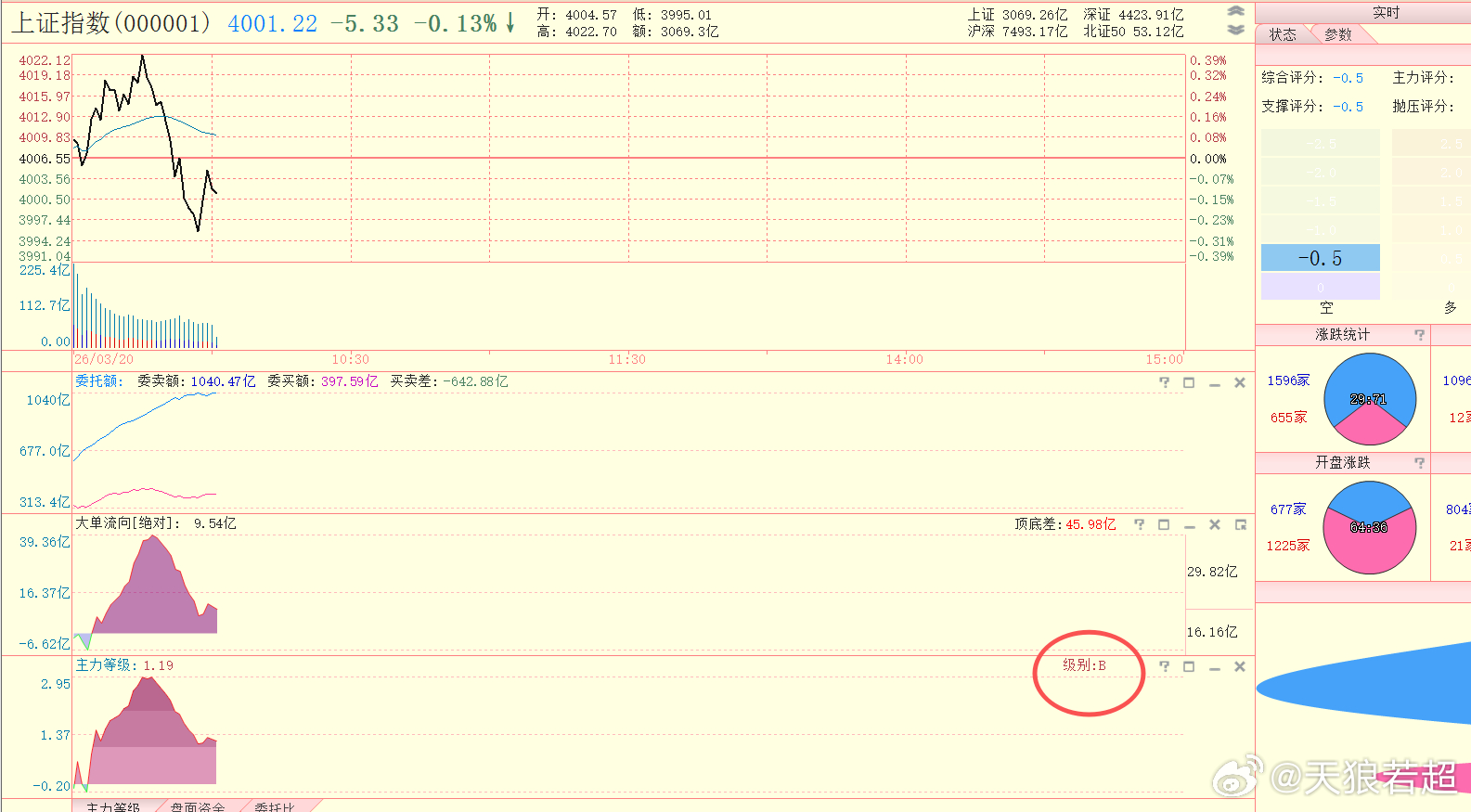Click the 买卖差 value -642.88亿
This screenshot has width=1471, height=812.
tap(475, 381)
